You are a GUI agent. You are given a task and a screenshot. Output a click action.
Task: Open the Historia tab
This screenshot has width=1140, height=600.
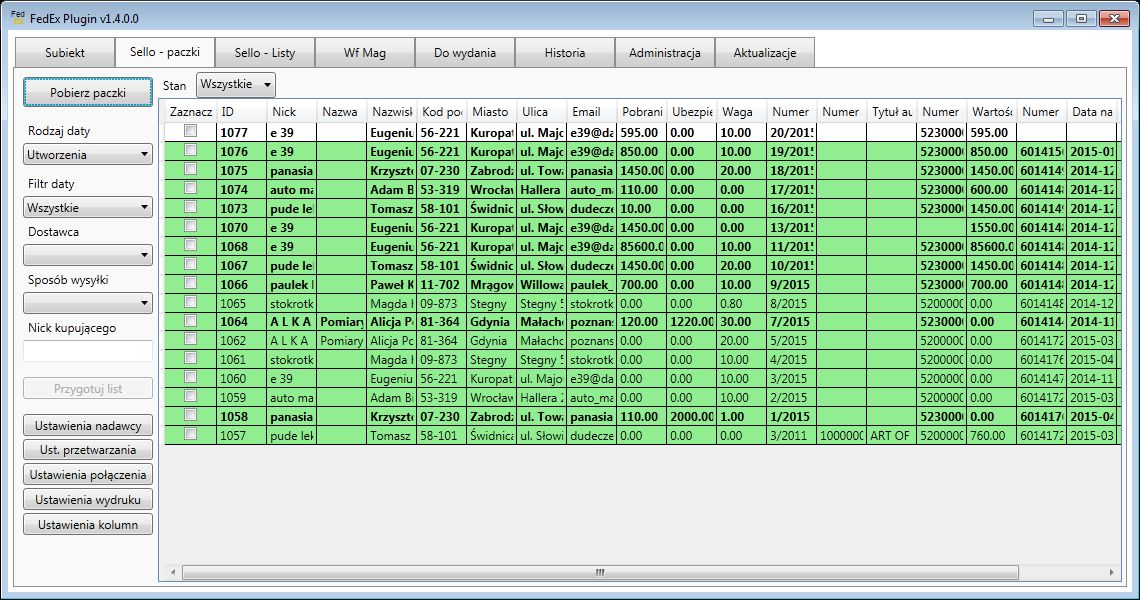coord(565,52)
